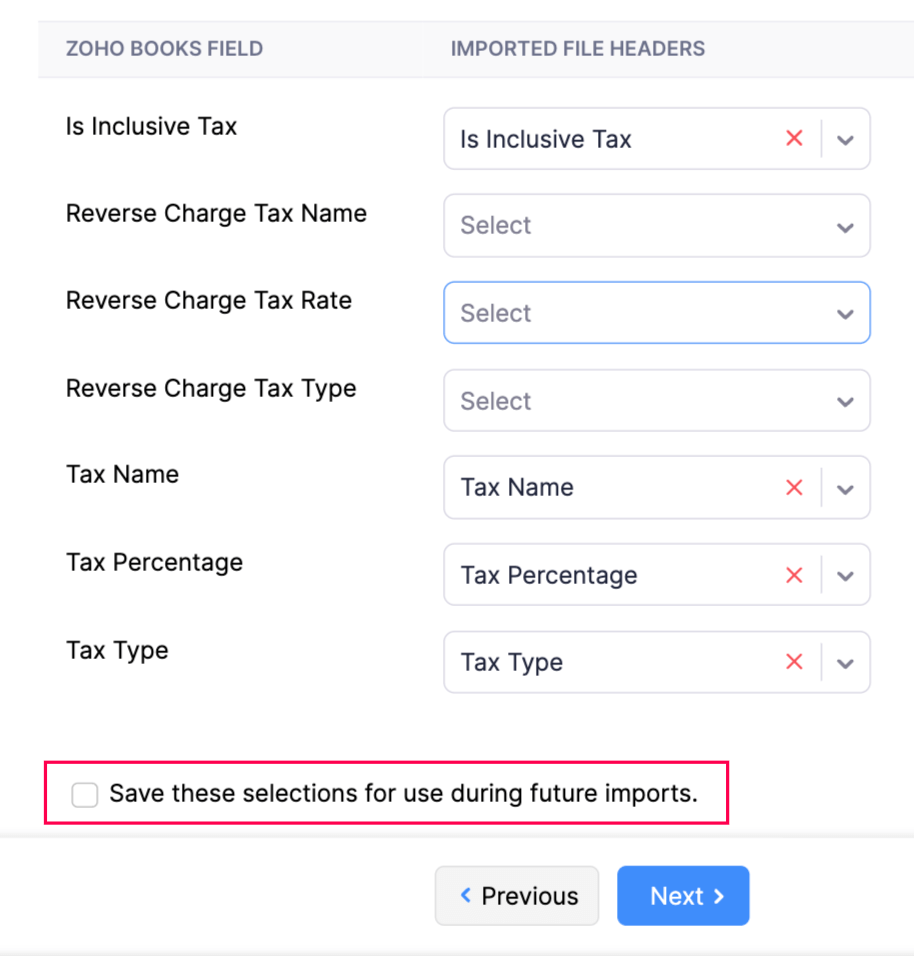Remove the mapped Tax Type header using the X
The image size is (914, 956).
tap(794, 662)
